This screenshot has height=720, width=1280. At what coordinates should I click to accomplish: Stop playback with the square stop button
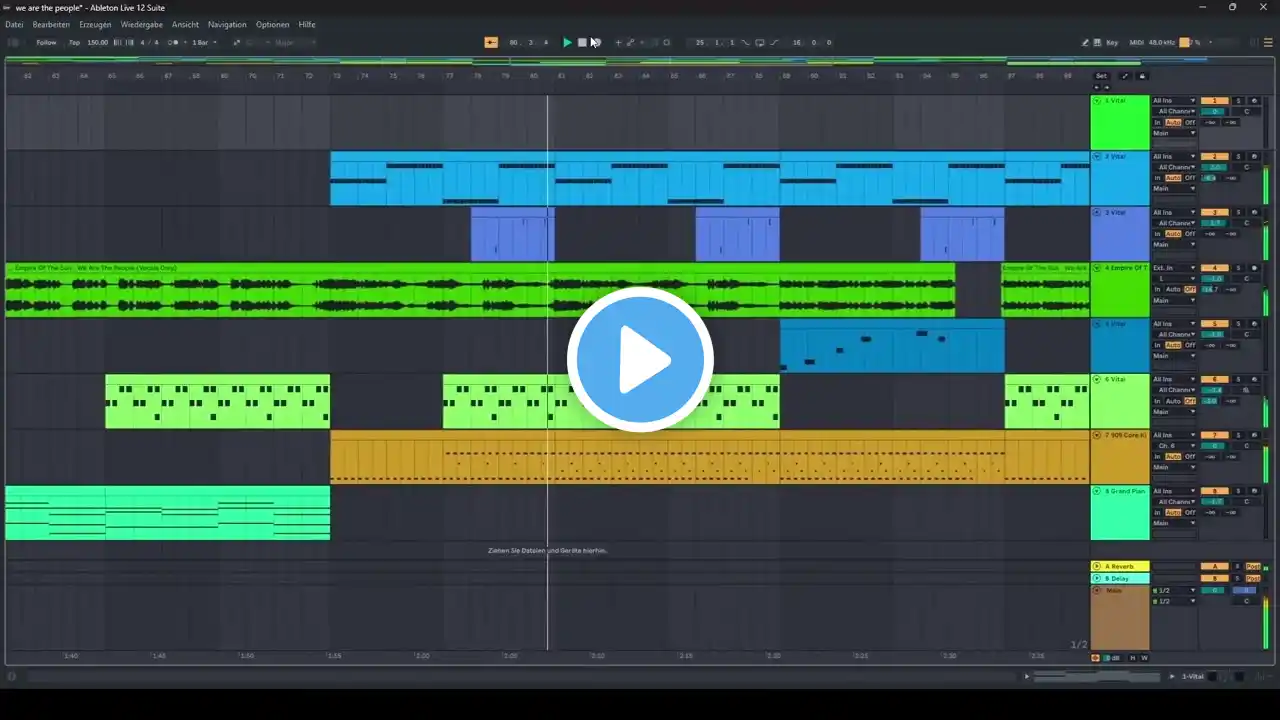coord(582,43)
